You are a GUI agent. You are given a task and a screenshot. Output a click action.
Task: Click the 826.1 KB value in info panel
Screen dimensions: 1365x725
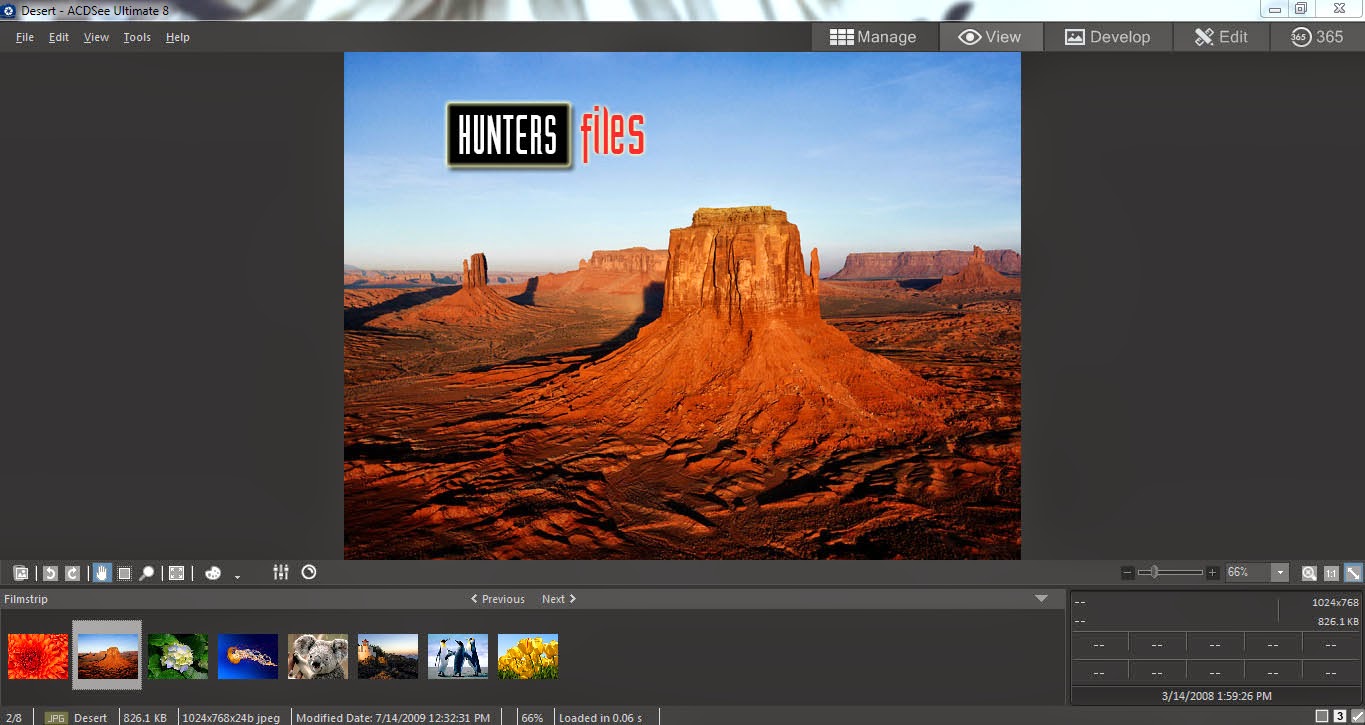coord(1338,622)
